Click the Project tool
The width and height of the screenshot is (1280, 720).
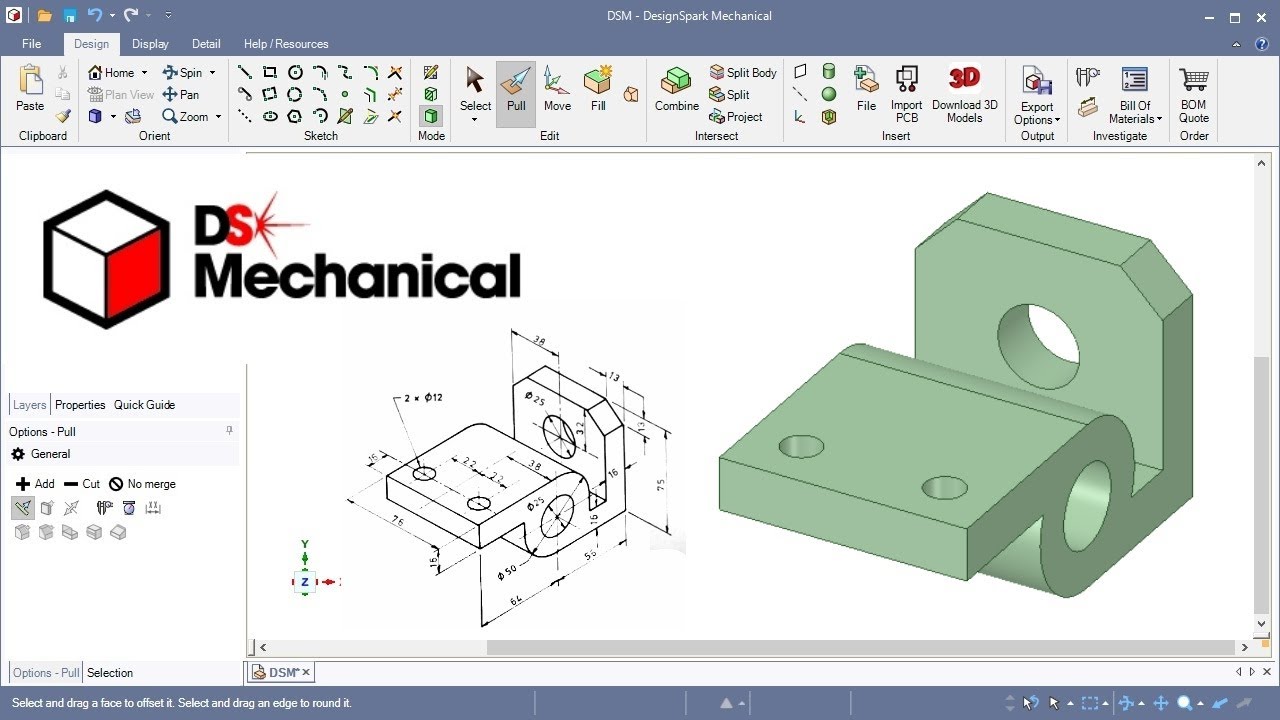click(736, 116)
